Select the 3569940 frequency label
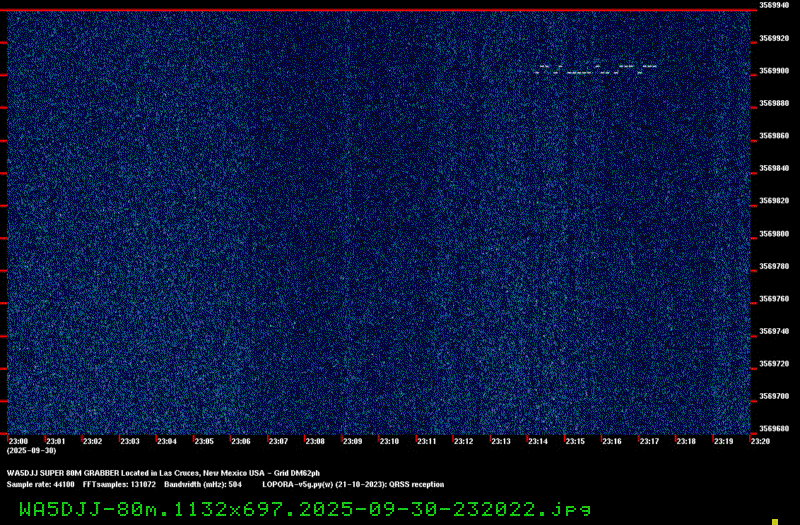This screenshot has width=800, height=525. (x=774, y=5)
